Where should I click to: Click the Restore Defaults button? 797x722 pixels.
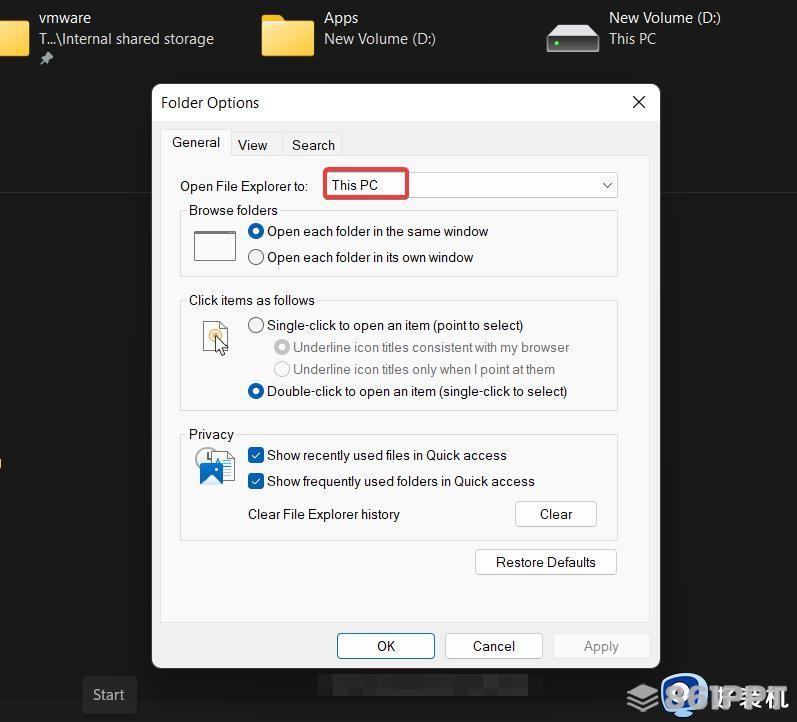click(545, 562)
